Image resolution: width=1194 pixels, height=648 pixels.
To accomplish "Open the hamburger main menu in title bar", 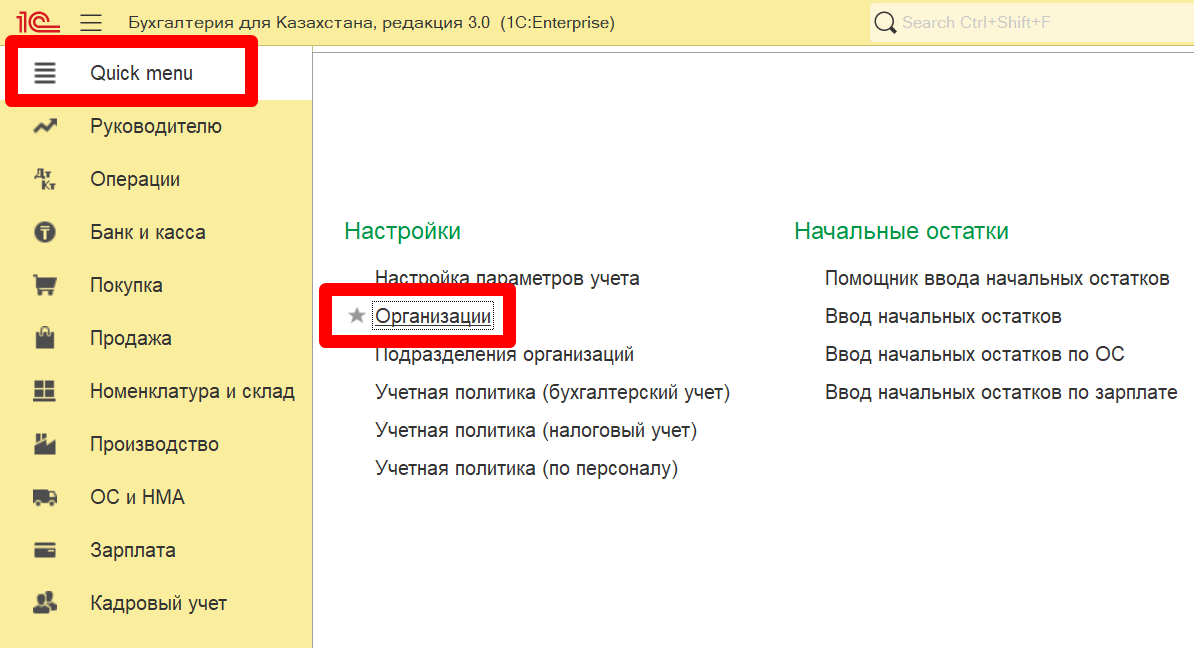I will pyautogui.click(x=91, y=23).
